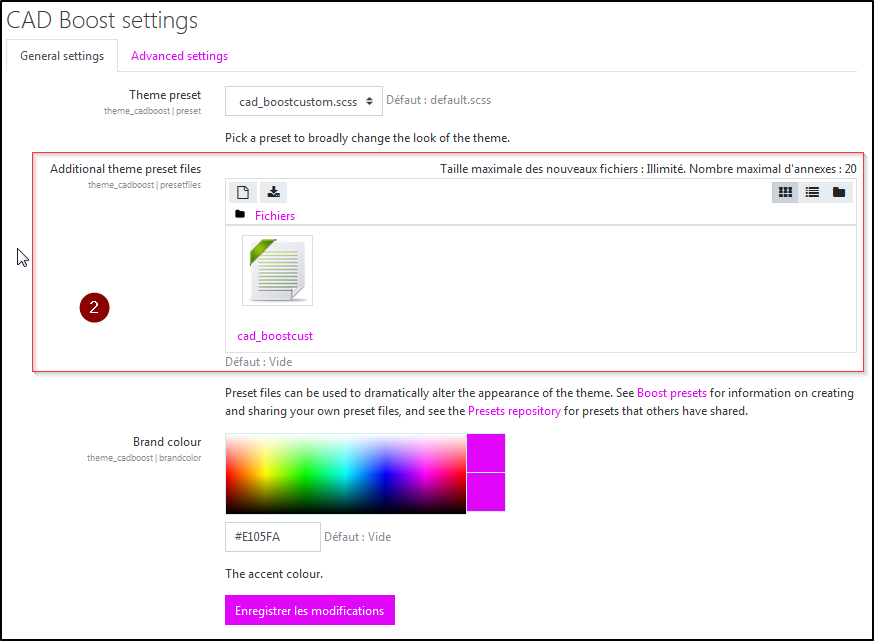The width and height of the screenshot is (874, 641).
Task: Select the cad_boostcust file thumbnail
Action: click(277, 271)
